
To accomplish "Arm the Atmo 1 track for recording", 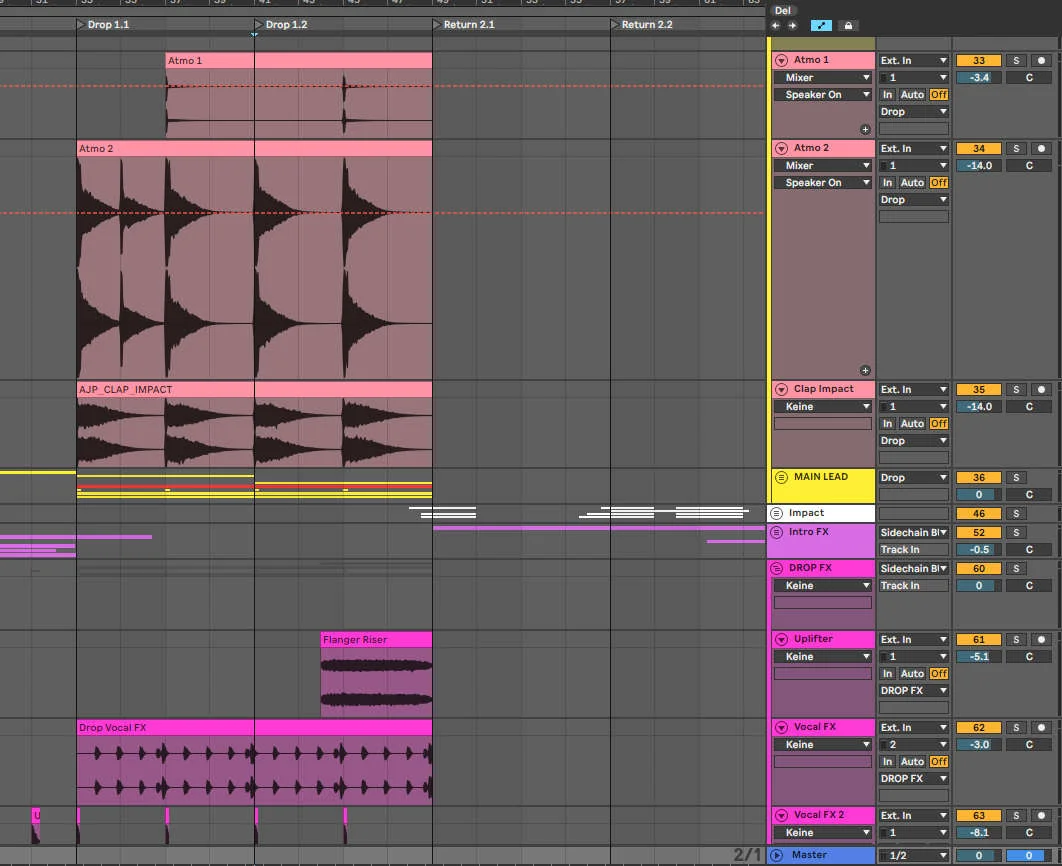I will [x=1041, y=60].
